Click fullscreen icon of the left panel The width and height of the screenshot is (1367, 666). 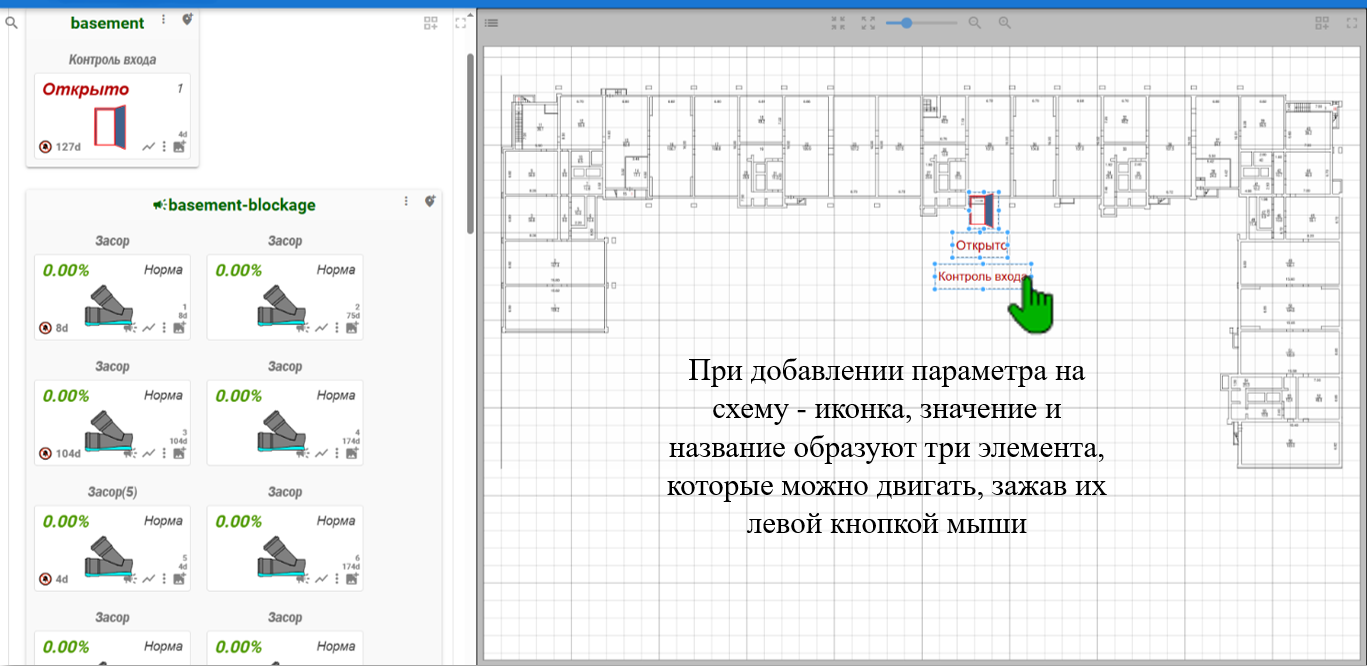point(461,23)
